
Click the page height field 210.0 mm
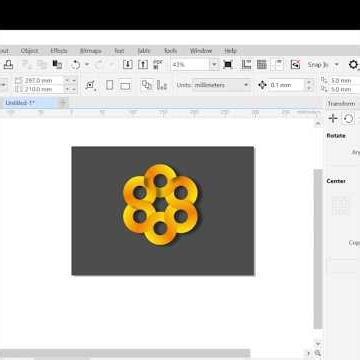pos(43,89)
